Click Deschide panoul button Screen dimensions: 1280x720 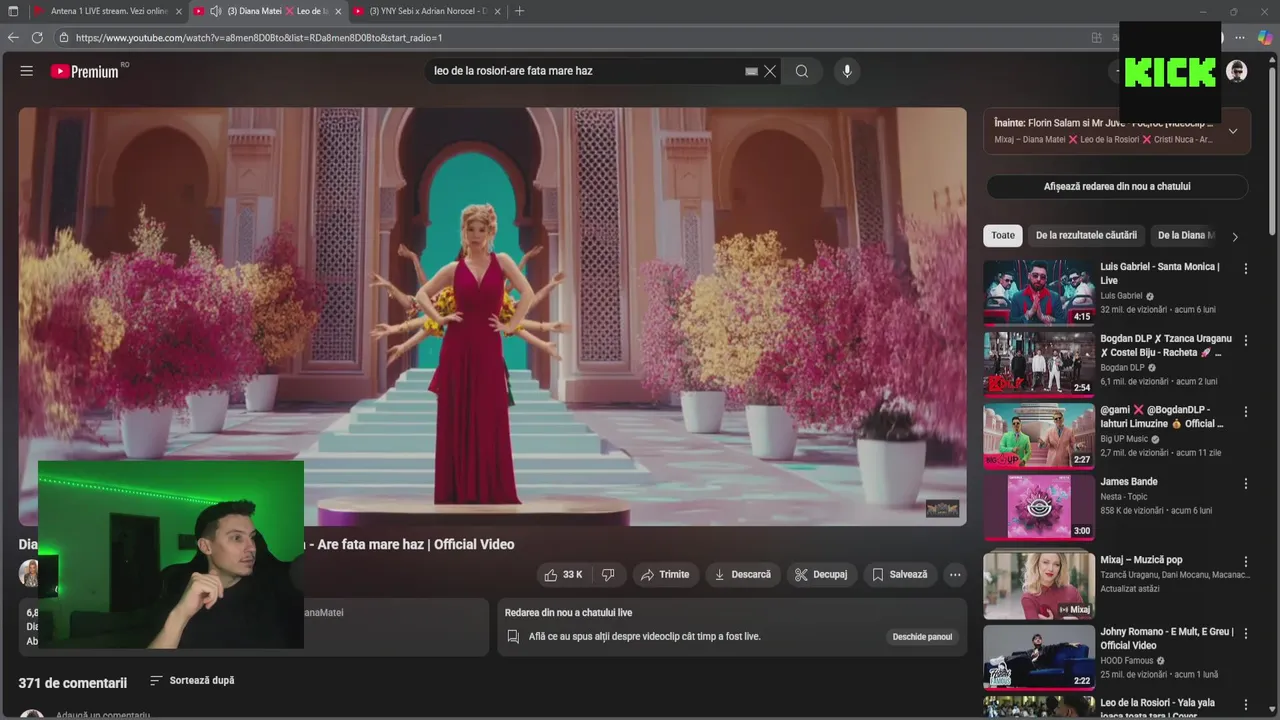tap(922, 637)
